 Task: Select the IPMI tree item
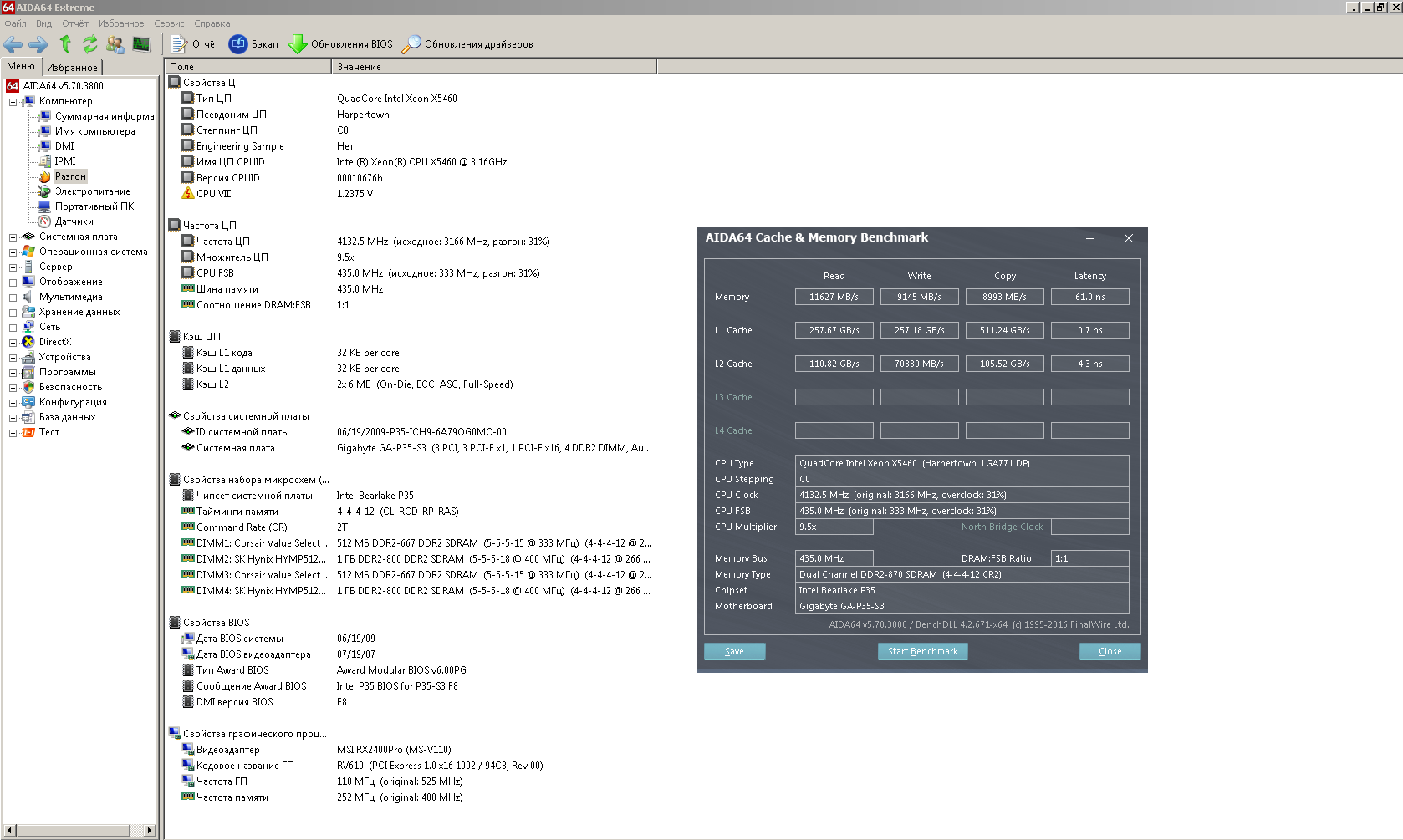[65, 161]
